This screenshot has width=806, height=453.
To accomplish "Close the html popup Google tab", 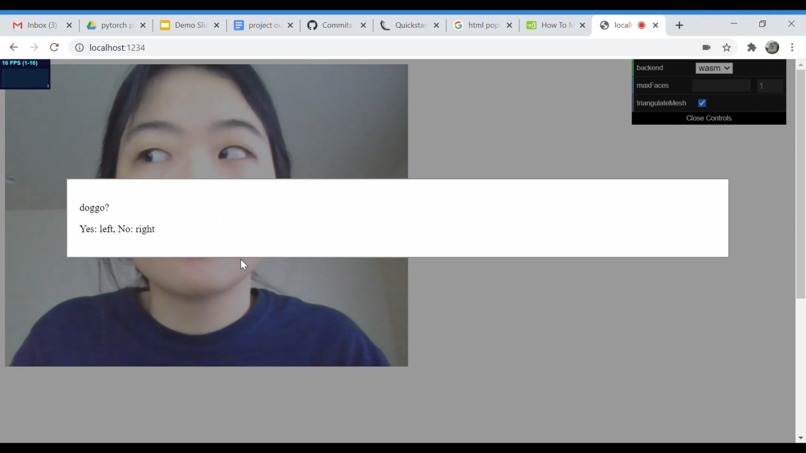I will (x=509, y=25).
